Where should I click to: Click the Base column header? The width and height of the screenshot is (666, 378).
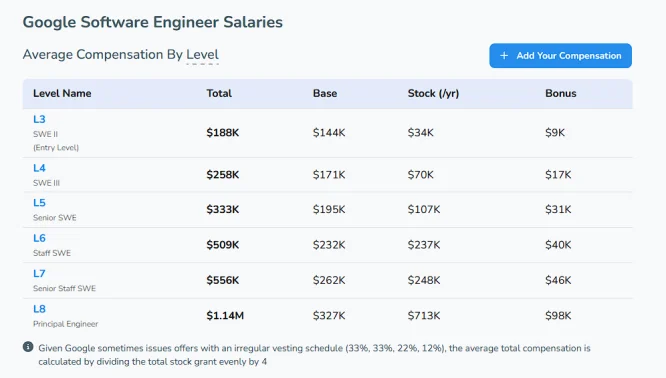(325, 93)
